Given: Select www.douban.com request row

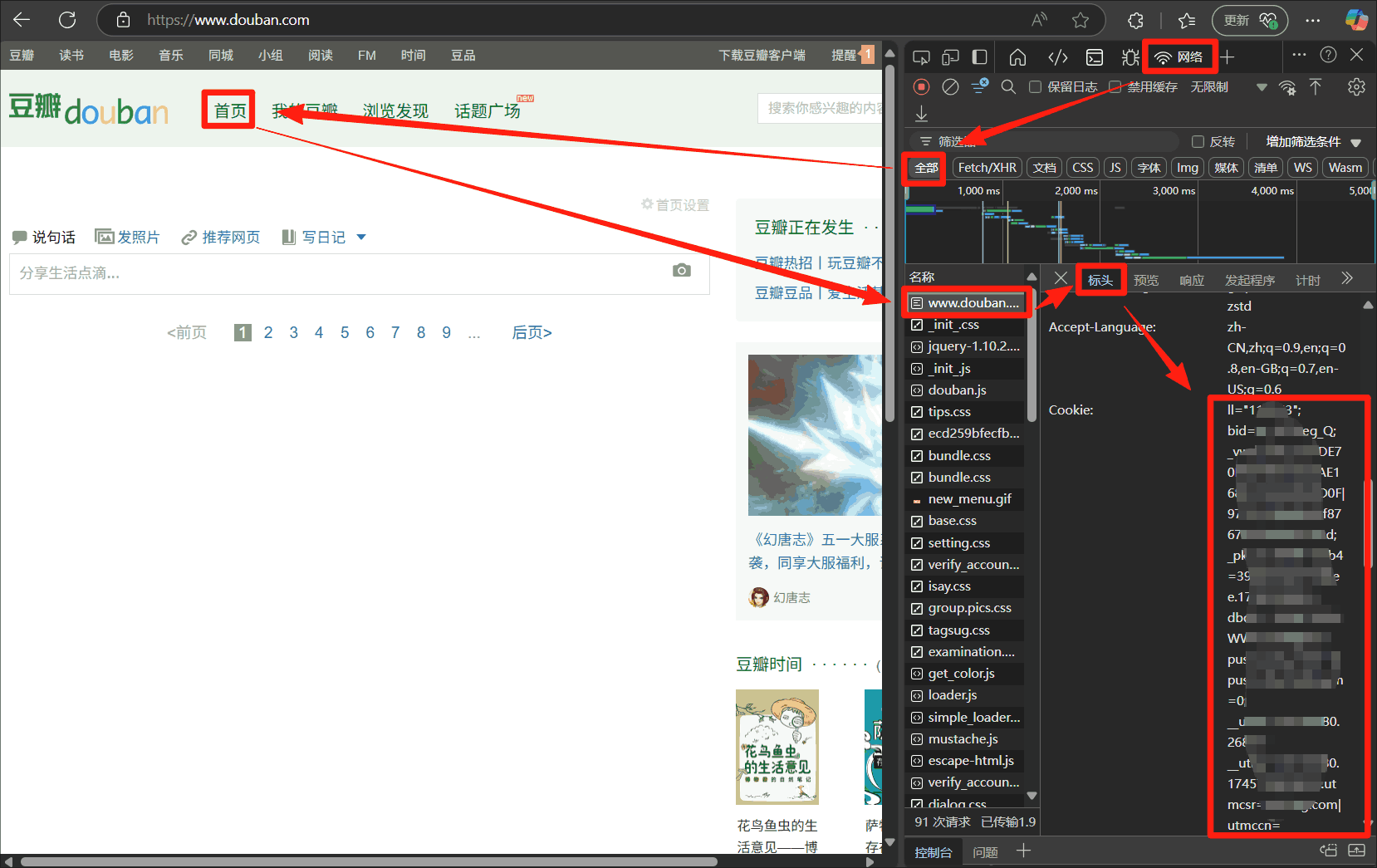Looking at the screenshot, I should 966,303.
